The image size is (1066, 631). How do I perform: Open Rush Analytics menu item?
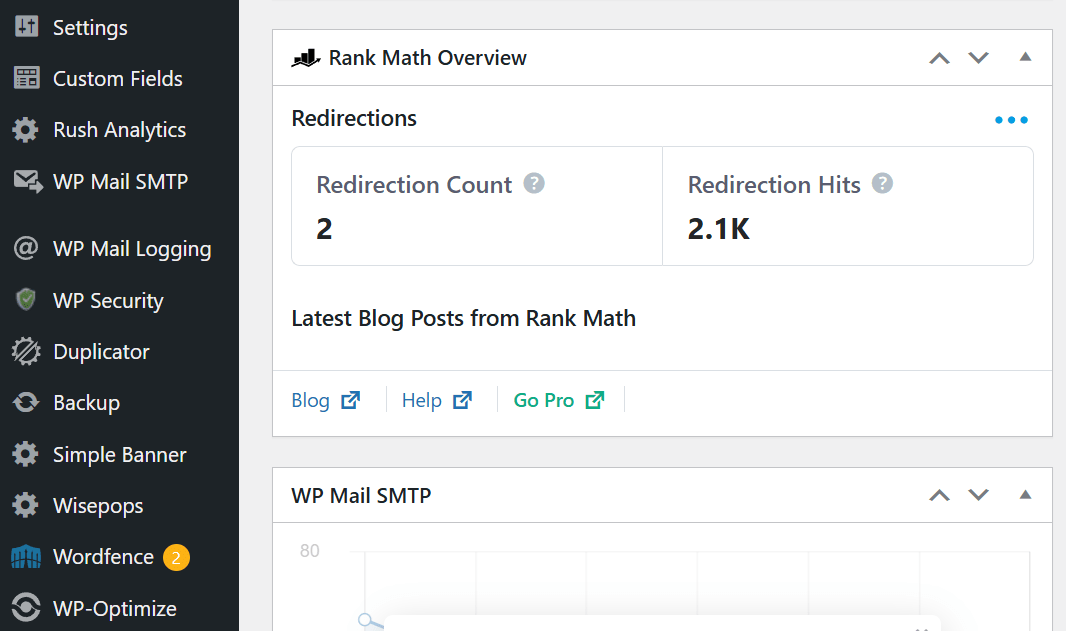pyautogui.click(x=119, y=129)
